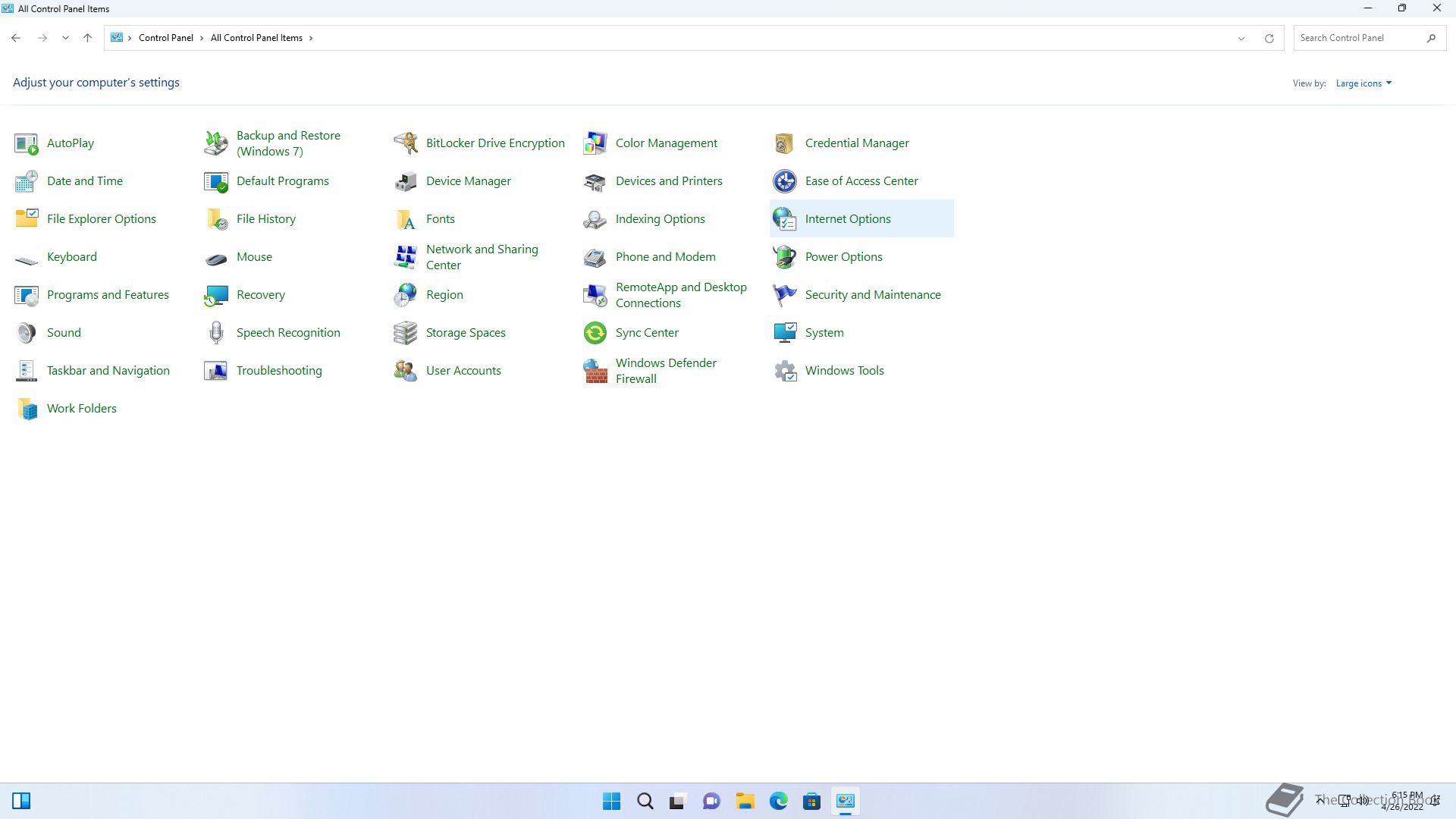
Task: Open the Windows Defender Firewall icon
Action: [x=595, y=371]
